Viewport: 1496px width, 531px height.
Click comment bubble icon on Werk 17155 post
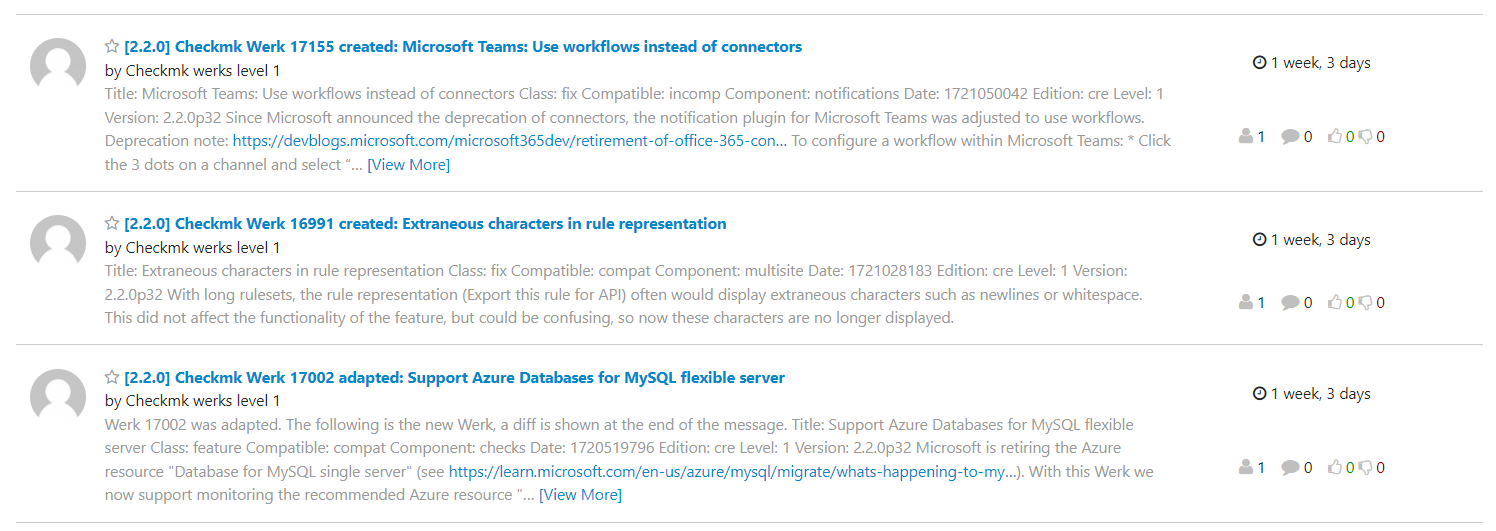click(1290, 136)
